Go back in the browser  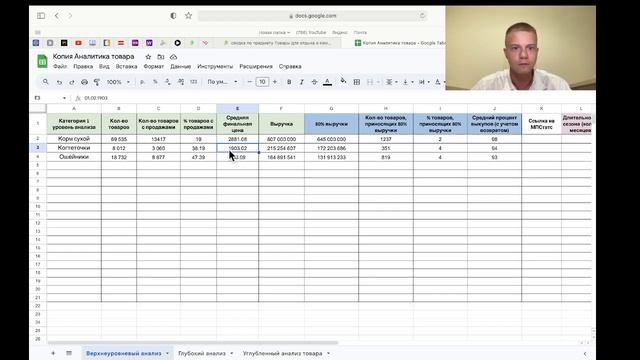pyautogui.click(x=57, y=16)
